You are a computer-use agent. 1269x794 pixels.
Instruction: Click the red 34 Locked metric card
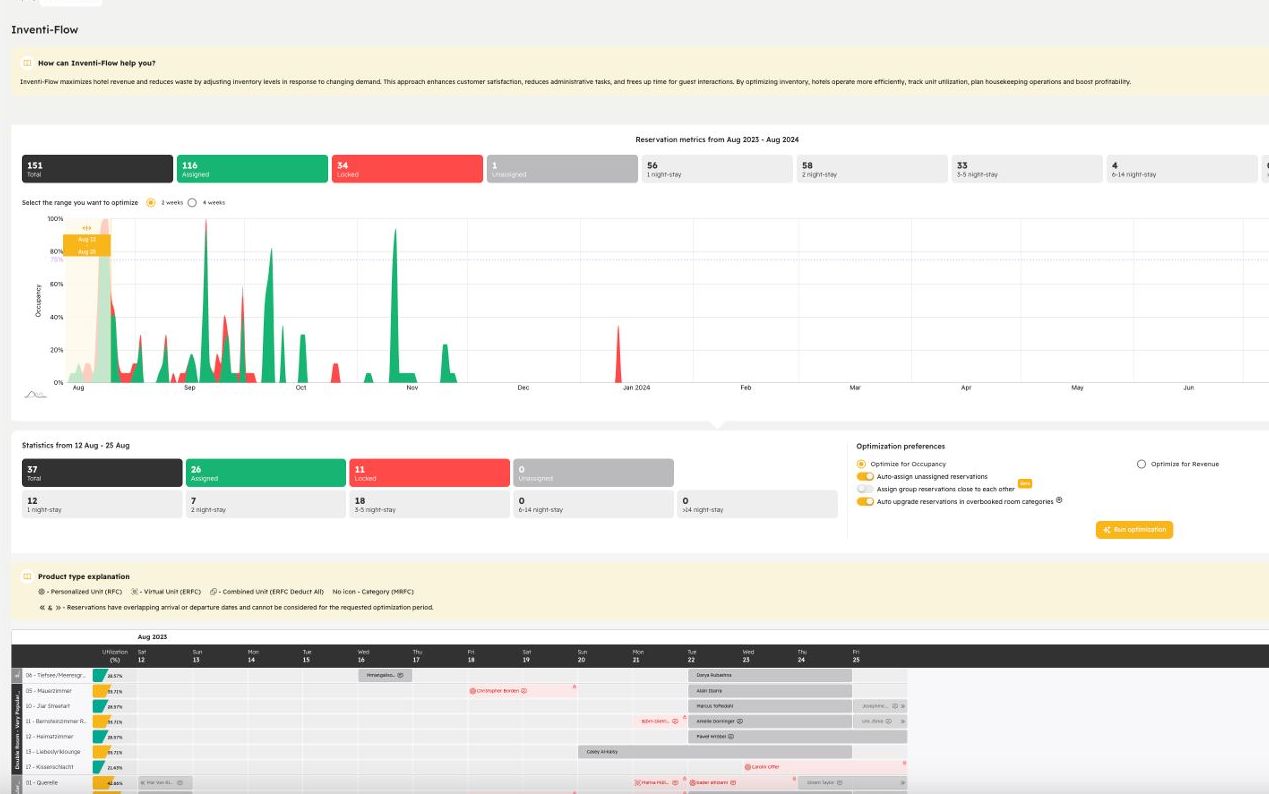pyautogui.click(x=406, y=169)
